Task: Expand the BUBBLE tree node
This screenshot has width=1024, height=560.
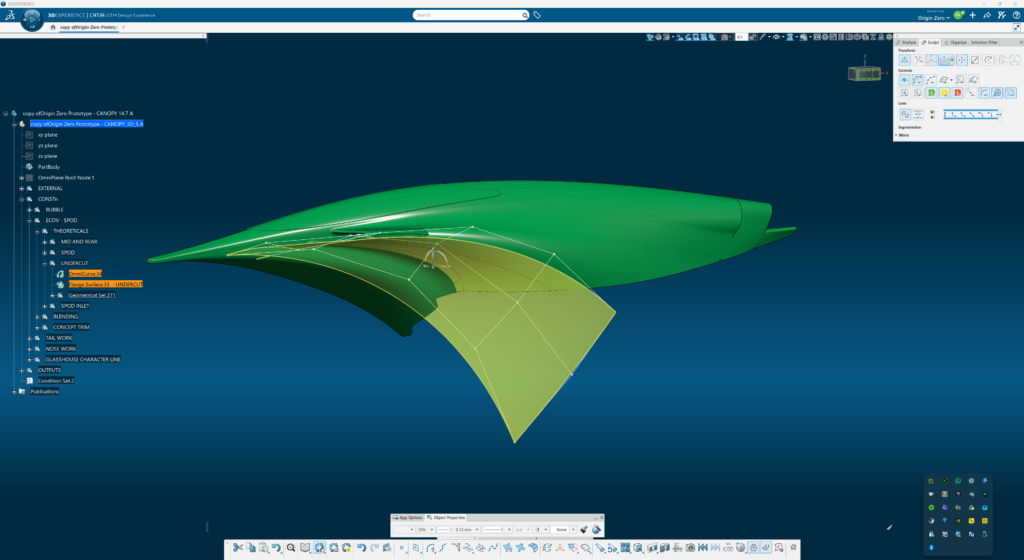Action: click(x=29, y=210)
